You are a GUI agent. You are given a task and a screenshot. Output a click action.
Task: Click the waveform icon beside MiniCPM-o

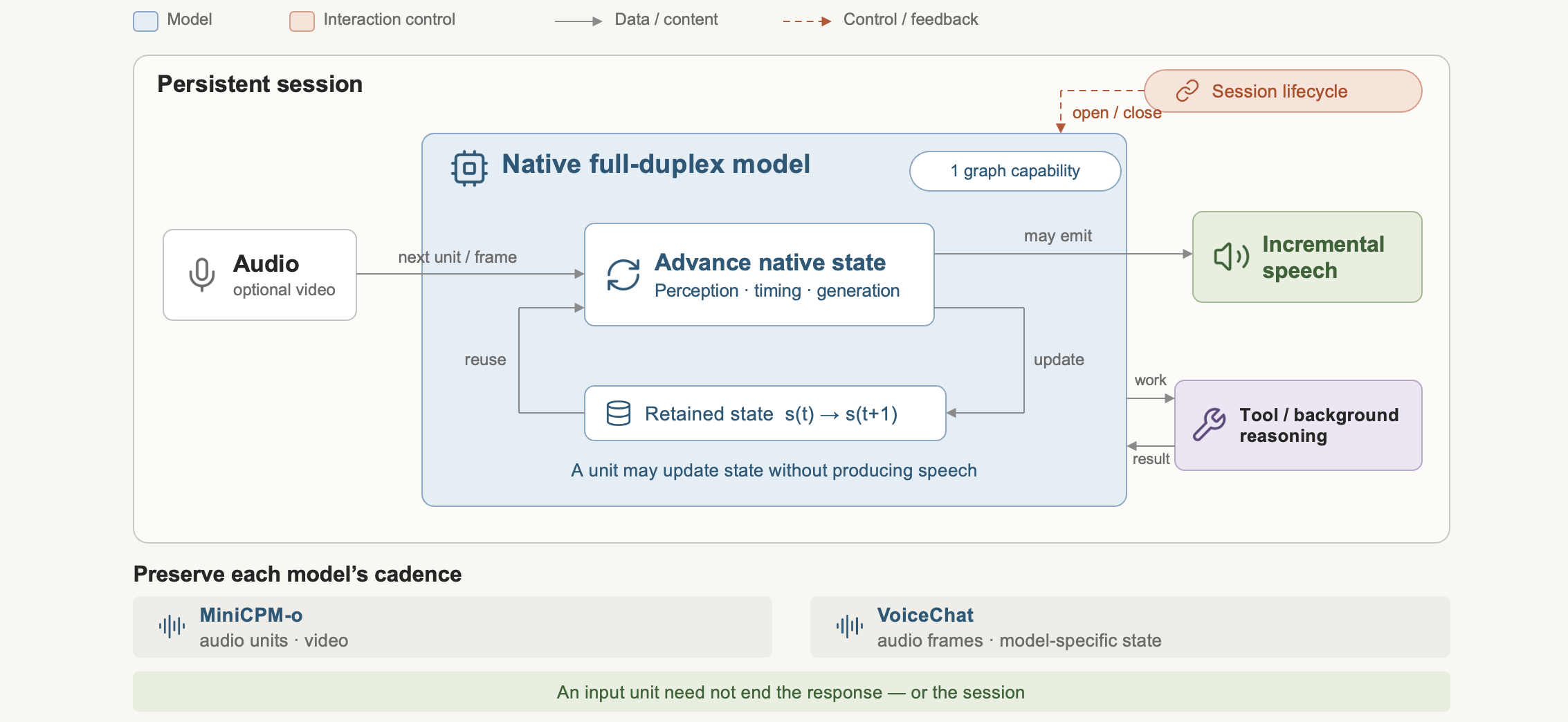point(172,627)
